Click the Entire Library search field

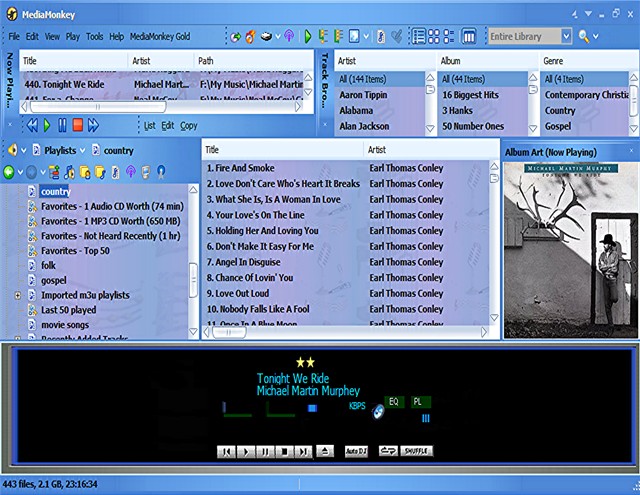[x=524, y=36]
